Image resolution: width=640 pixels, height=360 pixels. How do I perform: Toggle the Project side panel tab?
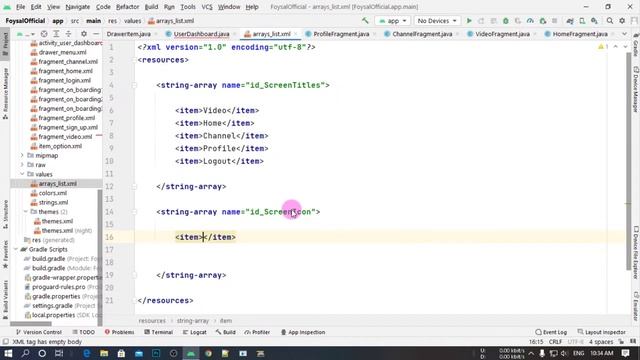pyautogui.click(x=5, y=44)
